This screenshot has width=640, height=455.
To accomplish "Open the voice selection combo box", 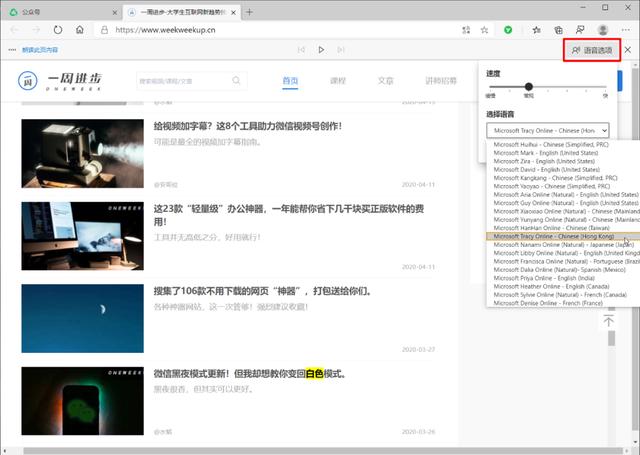I will 548,131.
